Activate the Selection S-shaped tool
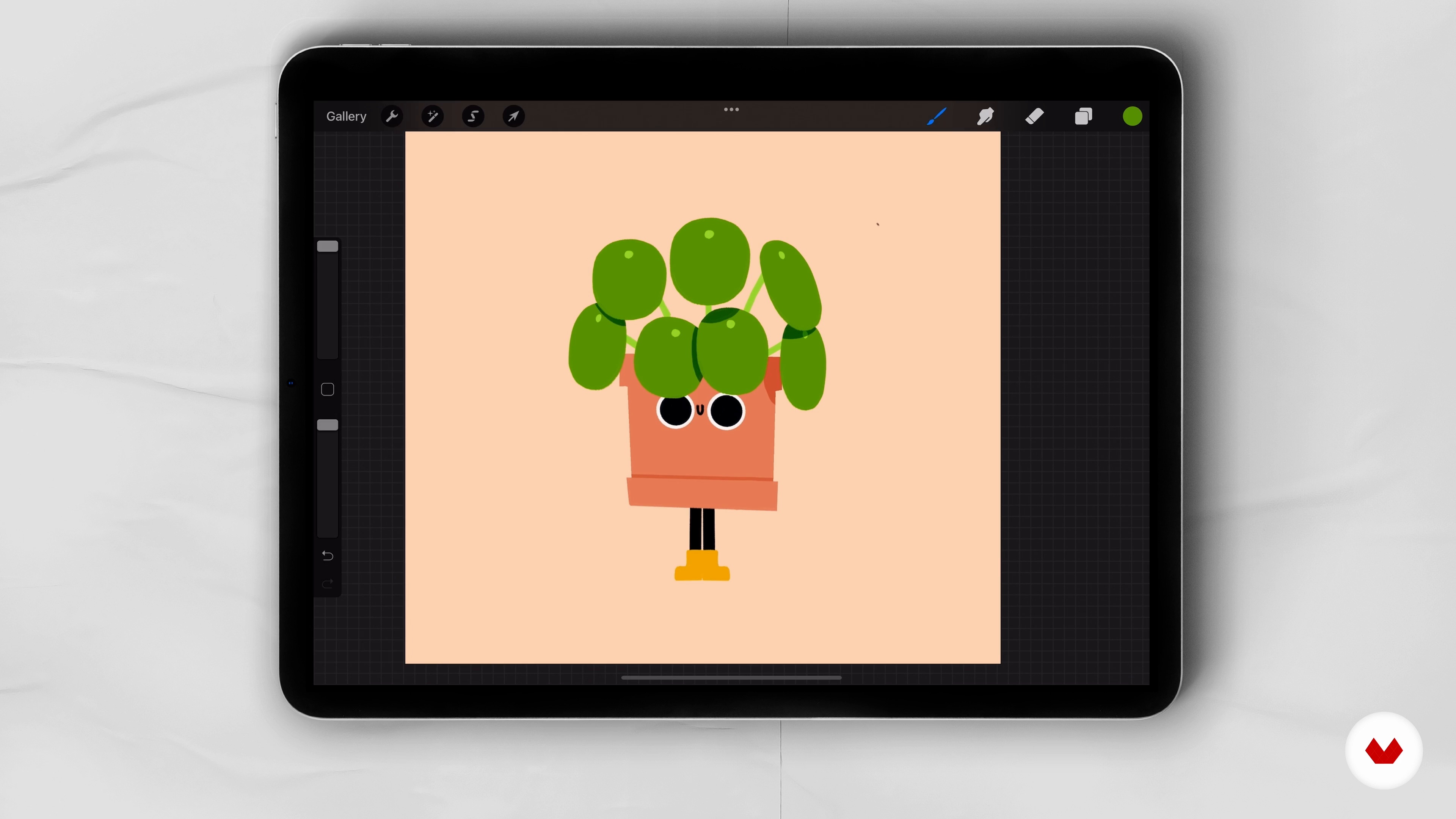 coord(473,116)
